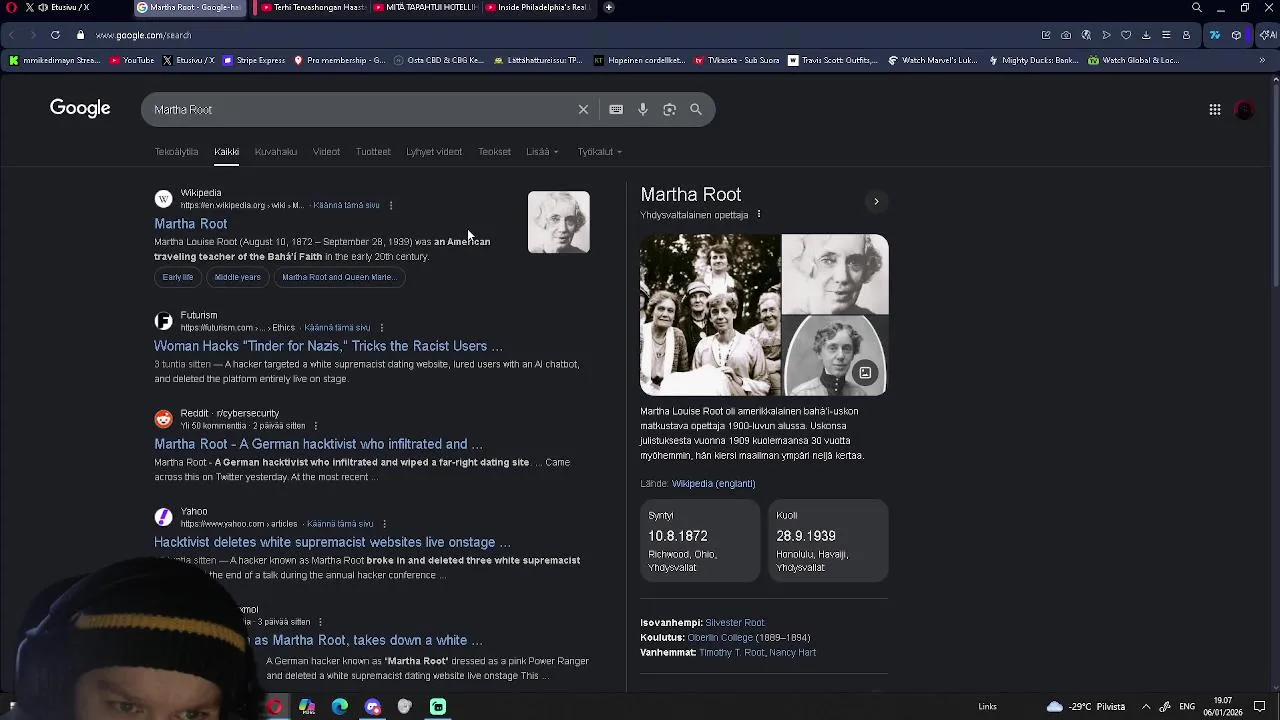The height and width of the screenshot is (720, 1280).
Task: Show hidden system tray icons
Action: [x=1146, y=707]
